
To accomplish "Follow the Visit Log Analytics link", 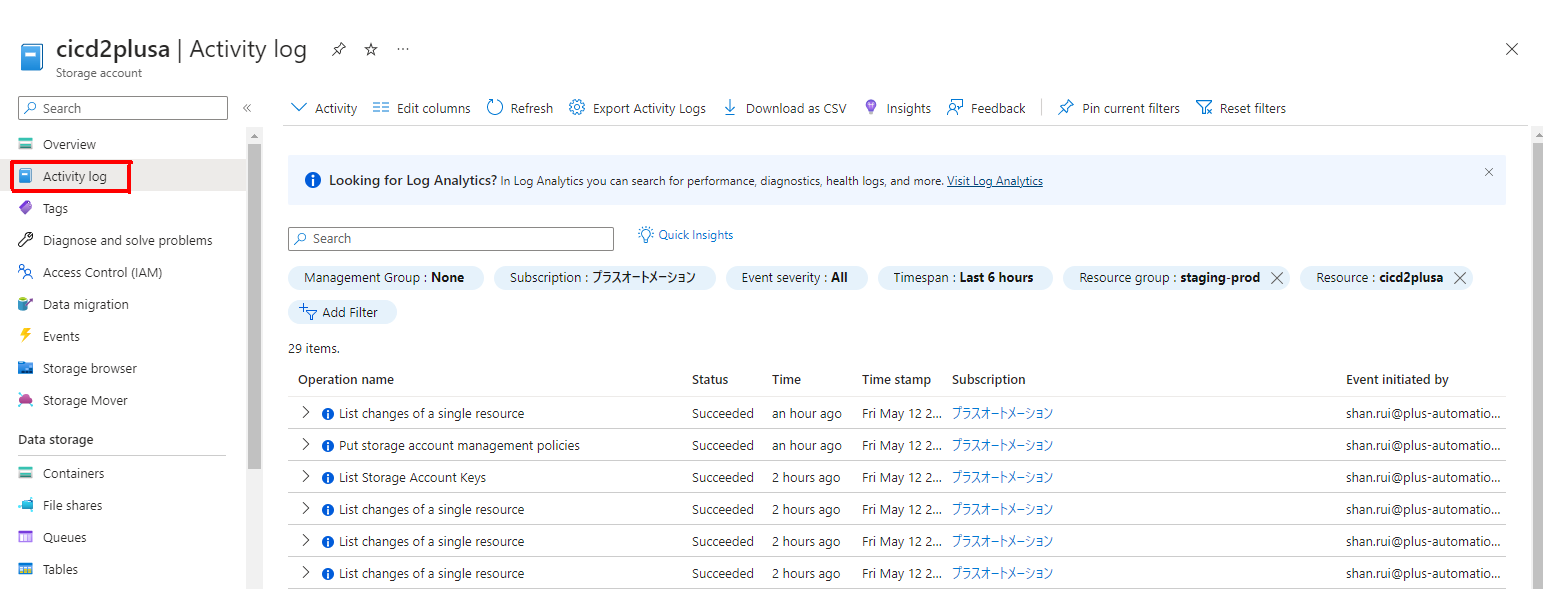I will click(x=995, y=181).
